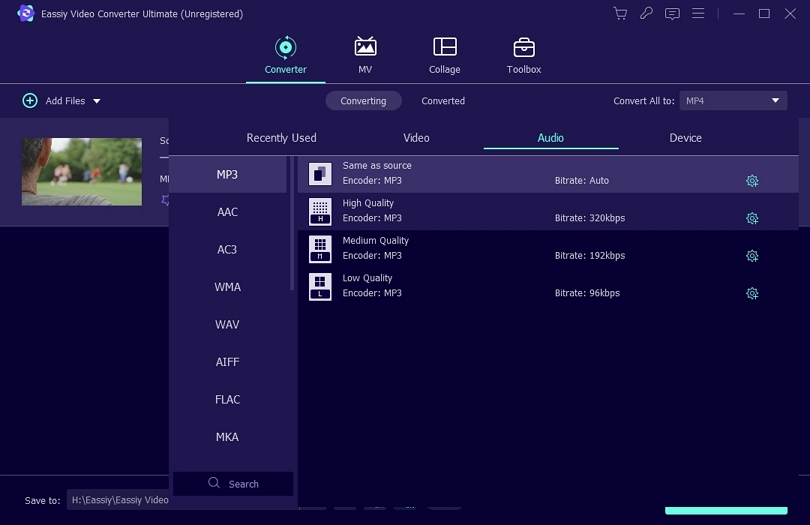This screenshot has width=810, height=525.
Task: Click the format list scrollbar
Action: (x=292, y=224)
